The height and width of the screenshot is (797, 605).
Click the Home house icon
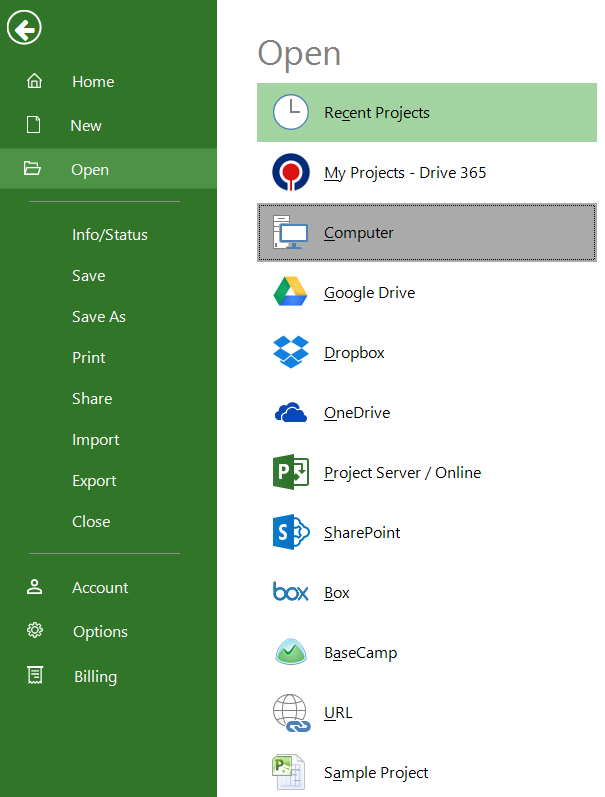[34, 81]
